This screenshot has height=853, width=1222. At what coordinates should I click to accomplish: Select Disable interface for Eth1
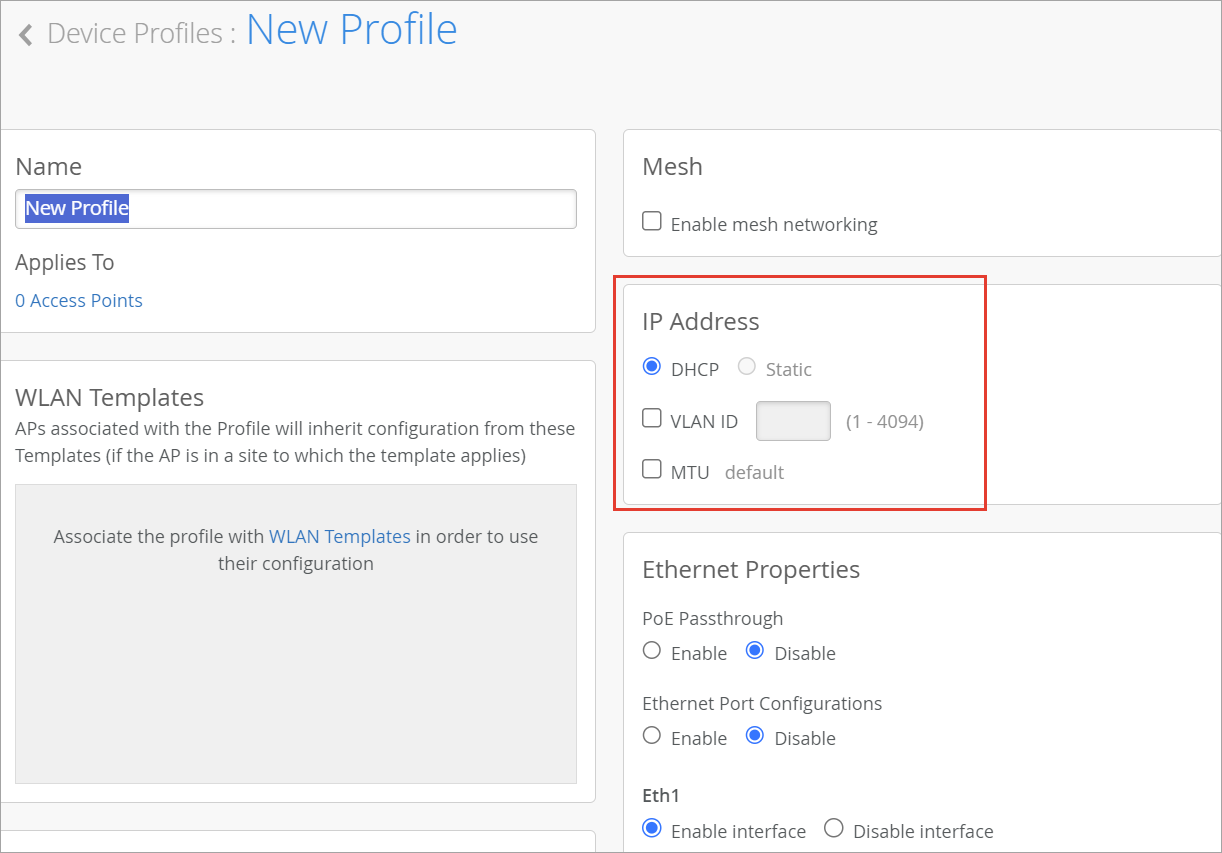[834, 829]
